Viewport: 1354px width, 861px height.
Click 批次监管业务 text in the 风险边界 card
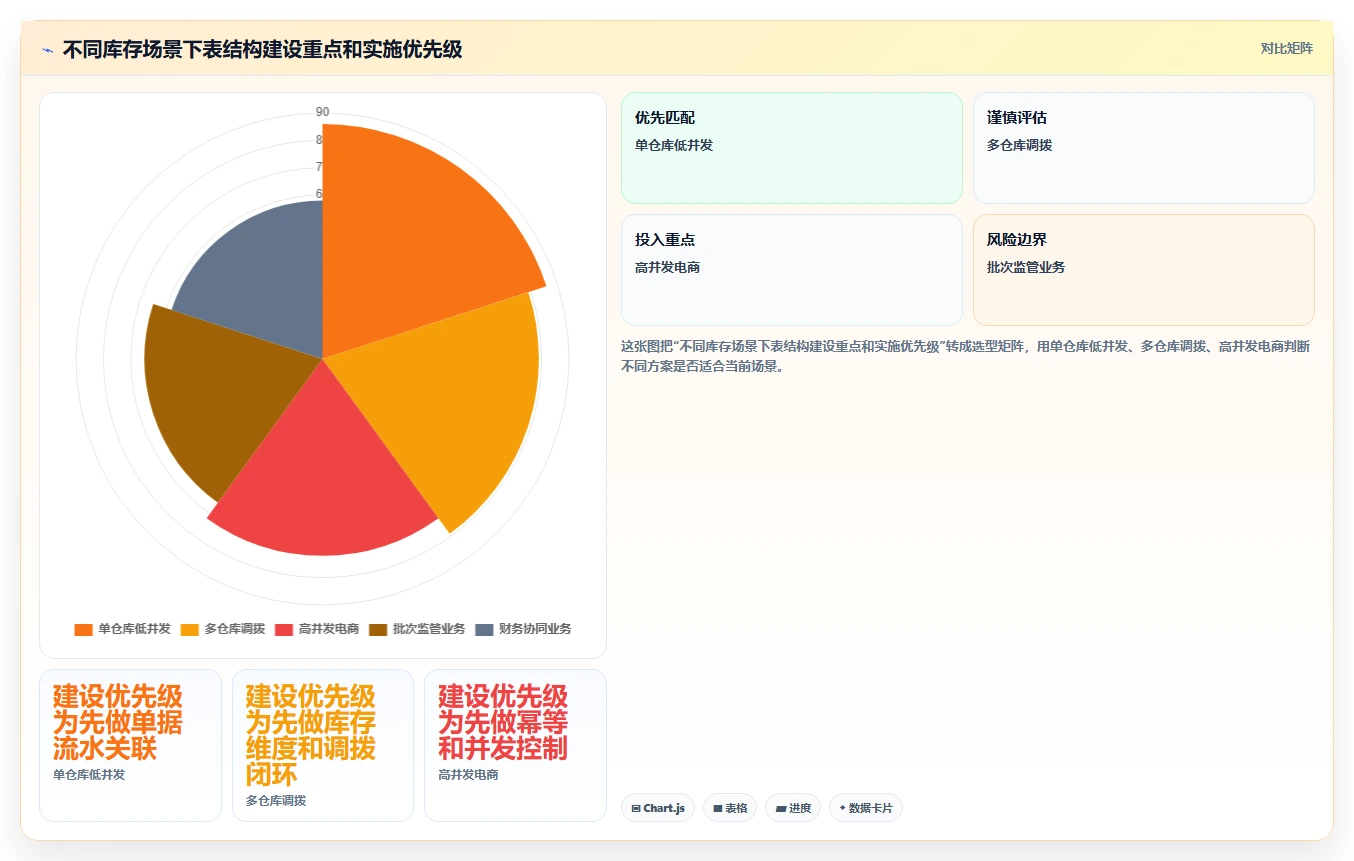(x=1026, y=268)
